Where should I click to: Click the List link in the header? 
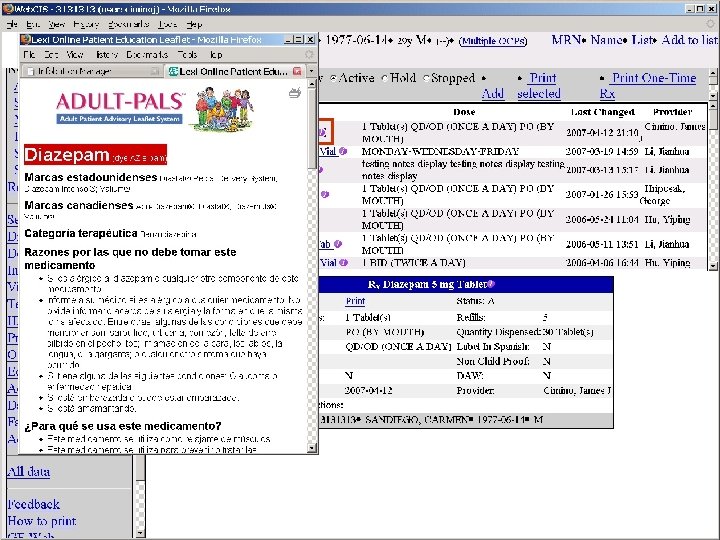click(641, 40)
